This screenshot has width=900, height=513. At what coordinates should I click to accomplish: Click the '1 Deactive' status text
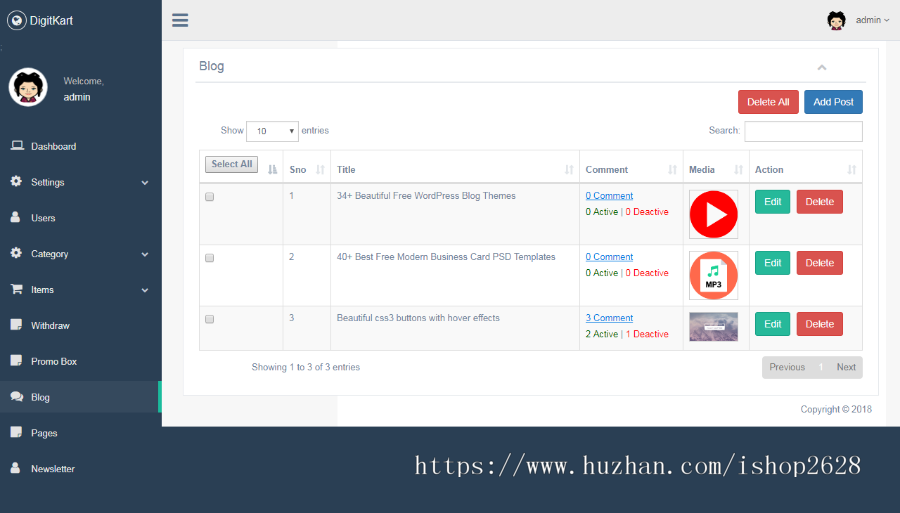647,334
